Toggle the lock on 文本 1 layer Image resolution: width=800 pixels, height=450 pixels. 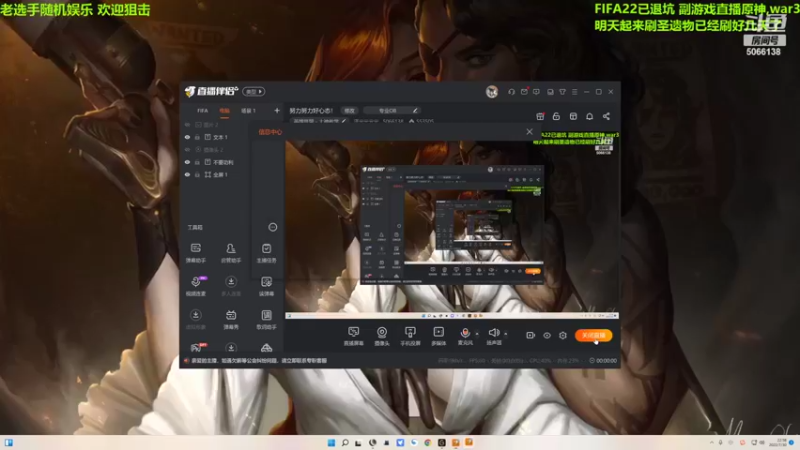(197, 137)
